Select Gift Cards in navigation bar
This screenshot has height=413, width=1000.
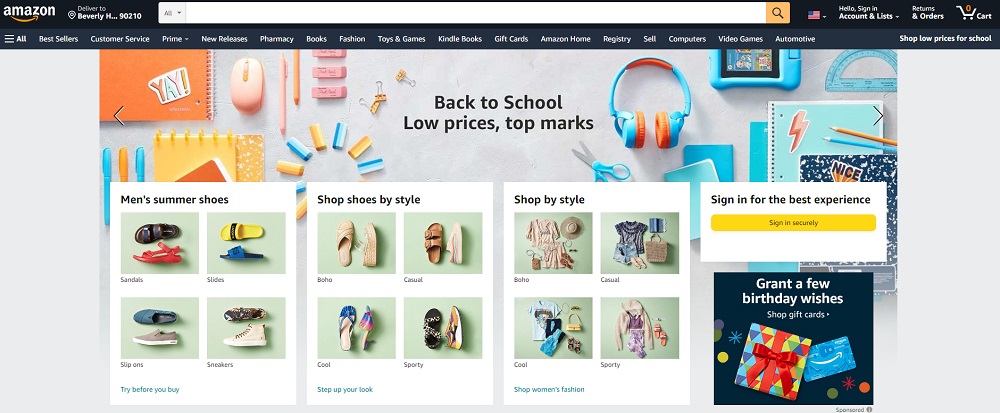click(511, 39)
